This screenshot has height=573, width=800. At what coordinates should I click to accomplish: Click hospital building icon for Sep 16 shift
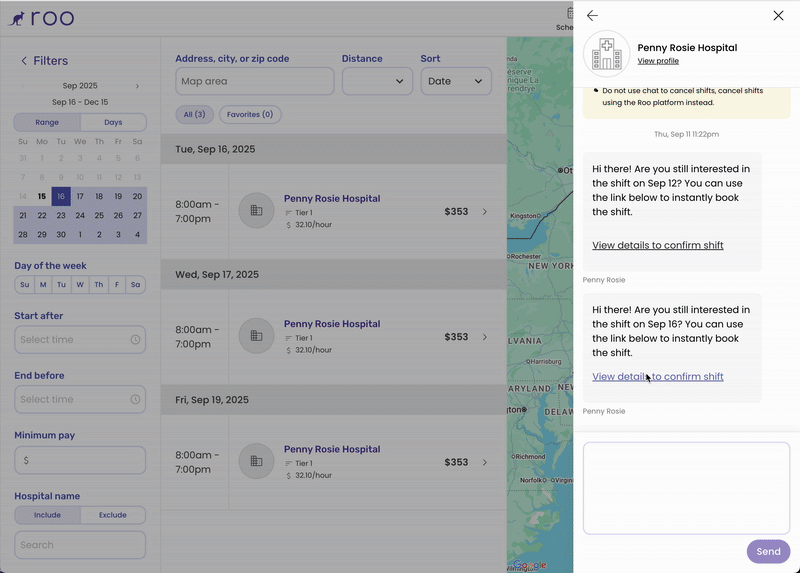[257, 210]
